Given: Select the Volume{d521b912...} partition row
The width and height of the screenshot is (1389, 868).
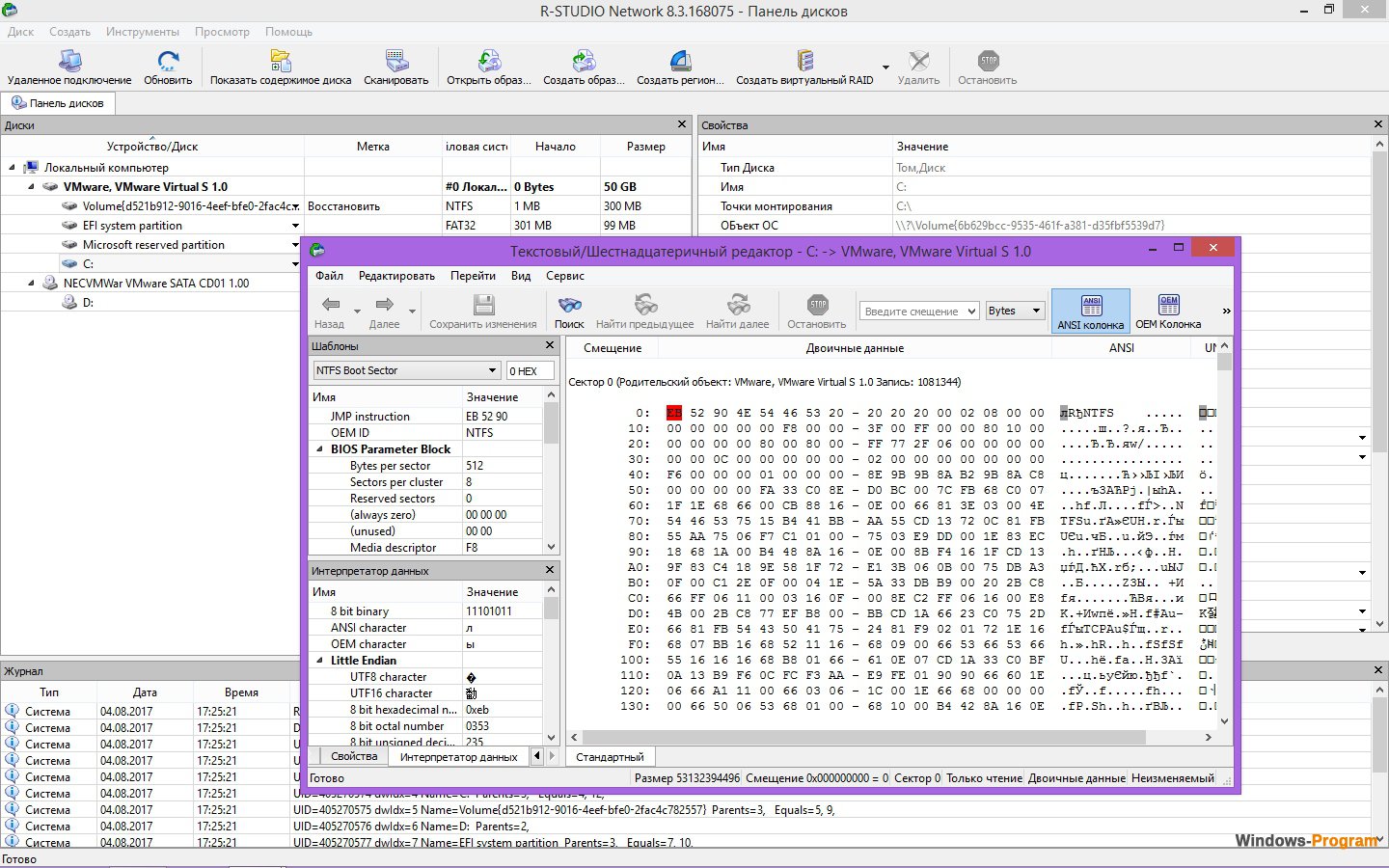Looking at the screenshot, I should 346,206.
